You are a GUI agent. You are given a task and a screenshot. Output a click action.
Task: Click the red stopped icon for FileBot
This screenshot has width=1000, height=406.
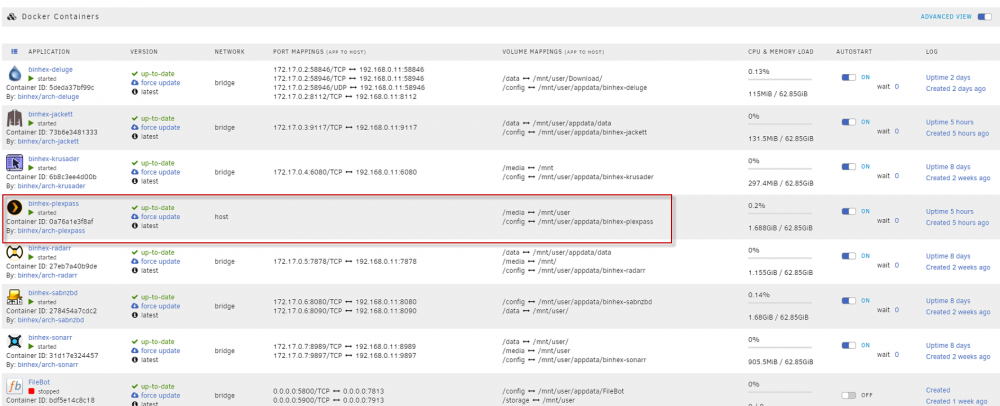(31, 391)
